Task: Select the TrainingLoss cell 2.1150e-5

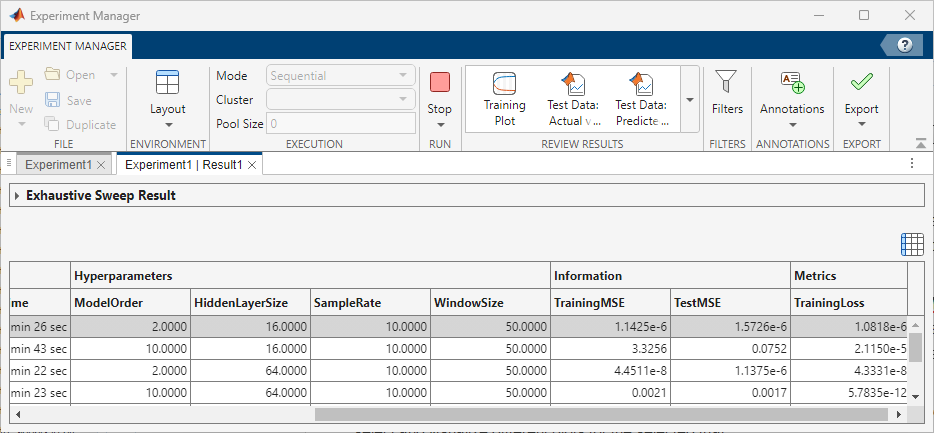Action: point(849,348)
